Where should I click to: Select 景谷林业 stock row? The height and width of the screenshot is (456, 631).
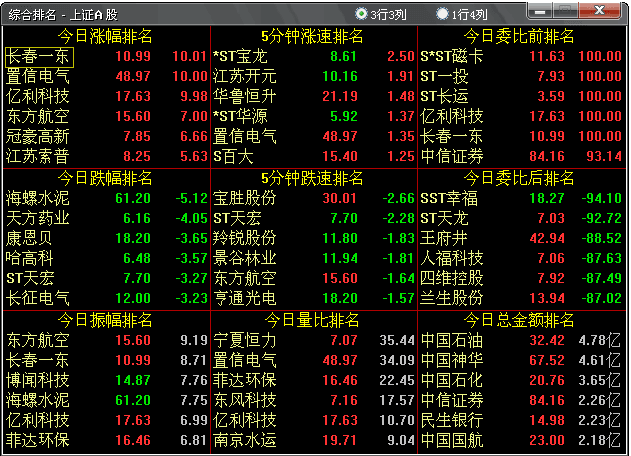(313, 258)
